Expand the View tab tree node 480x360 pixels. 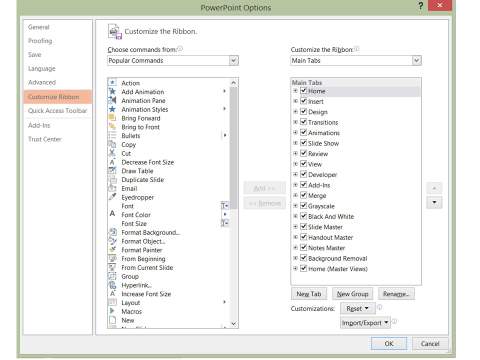point(295,164)
